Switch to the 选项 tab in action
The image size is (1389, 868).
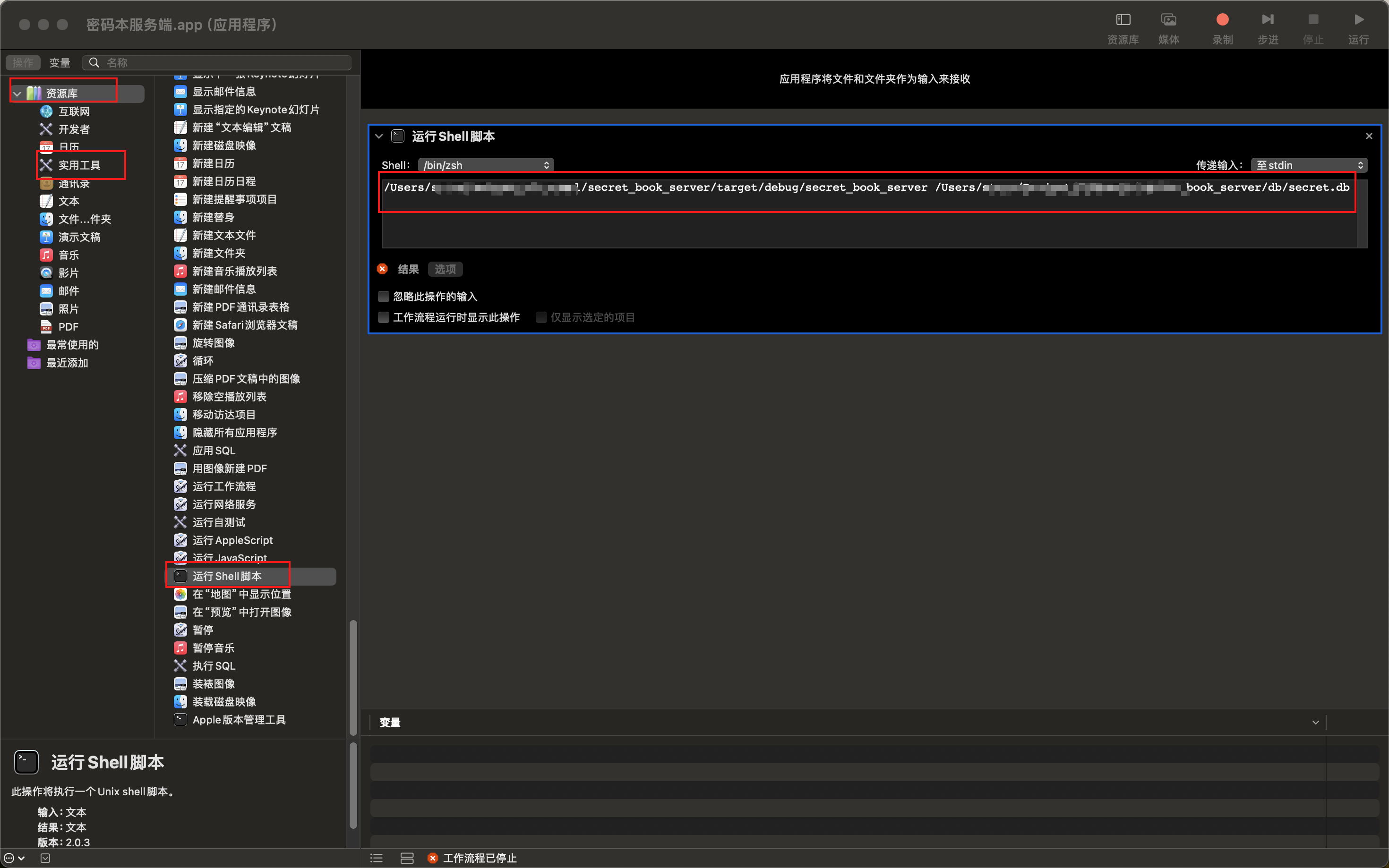pyautogui.click(x=445, y=269)
